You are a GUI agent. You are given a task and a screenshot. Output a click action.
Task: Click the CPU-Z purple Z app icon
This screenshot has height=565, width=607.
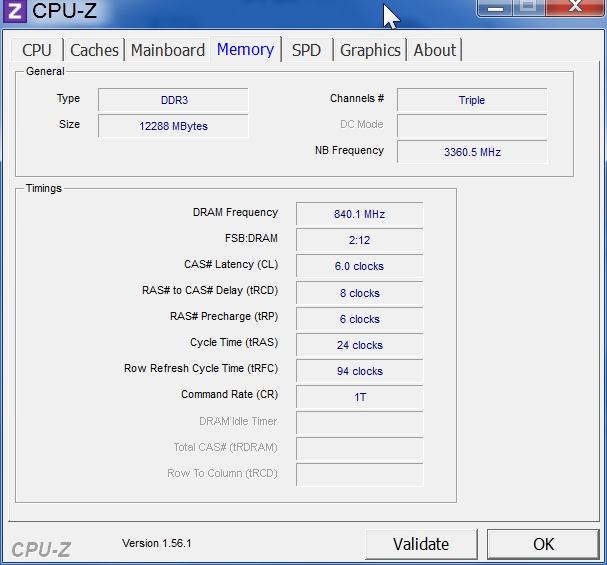coord(14,10)
